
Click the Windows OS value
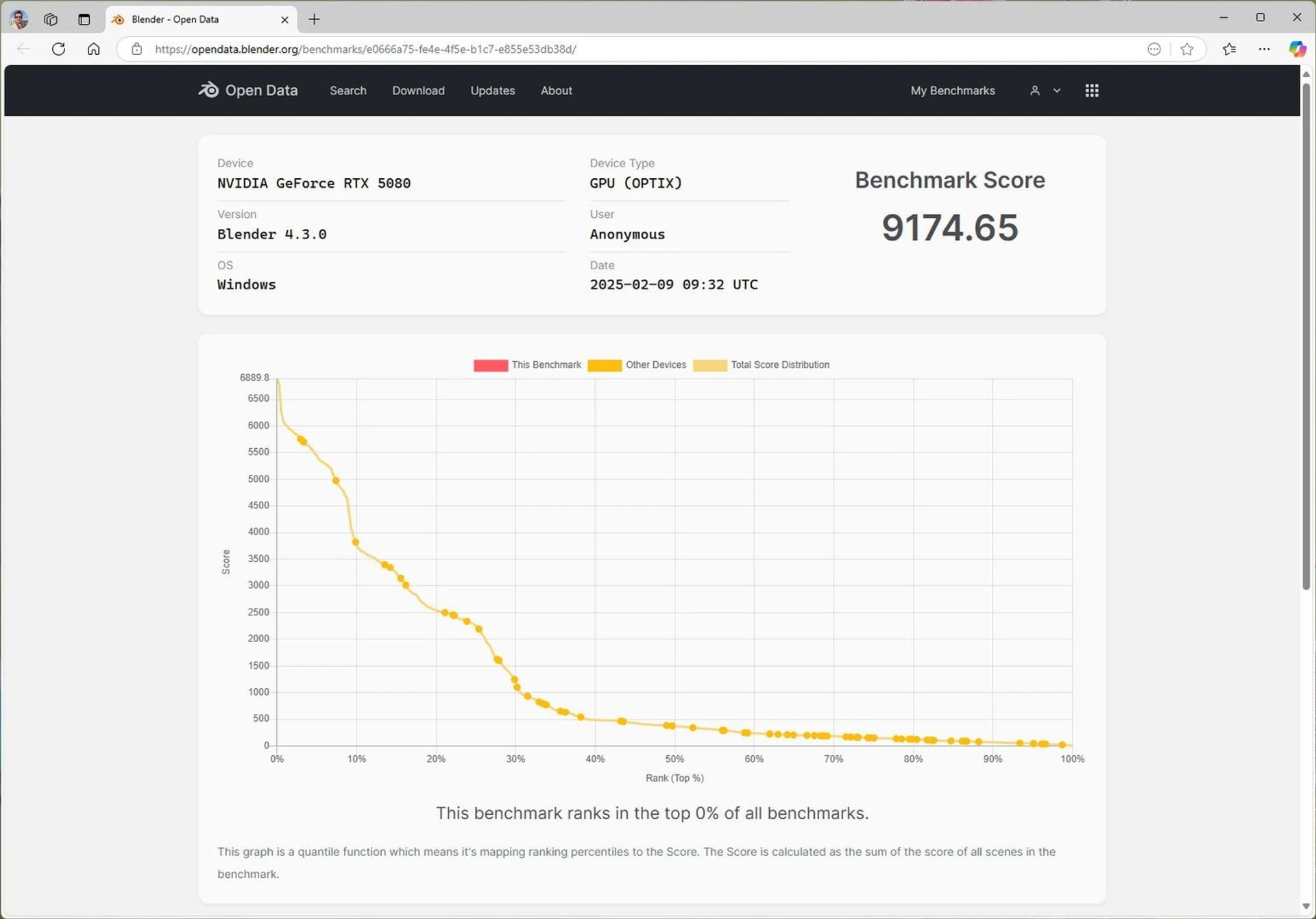pos(246,284)
